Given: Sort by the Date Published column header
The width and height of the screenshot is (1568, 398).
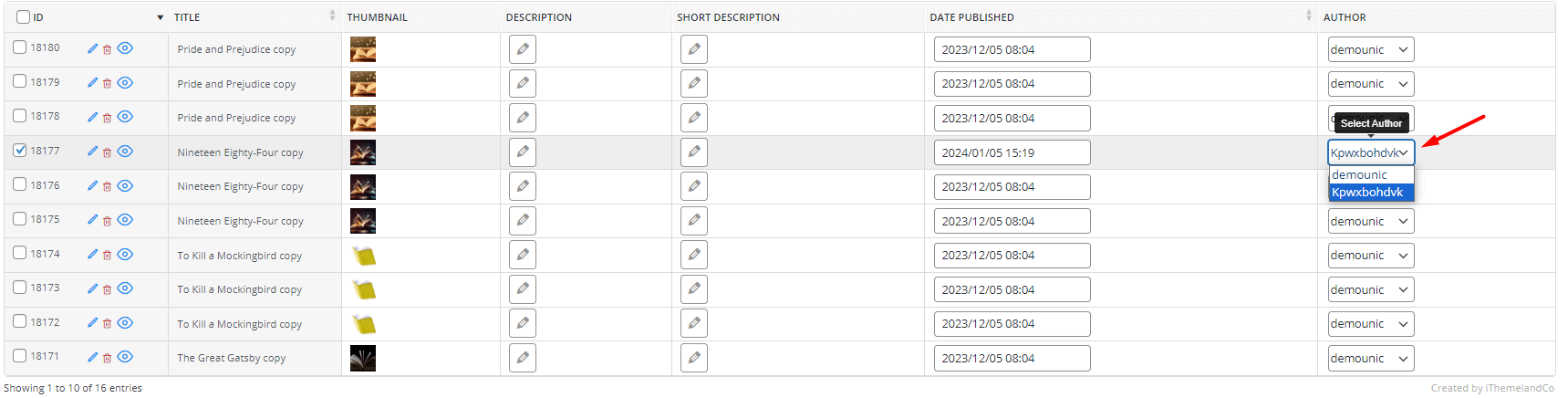Looking at the screenshot, I should [971, 17].
